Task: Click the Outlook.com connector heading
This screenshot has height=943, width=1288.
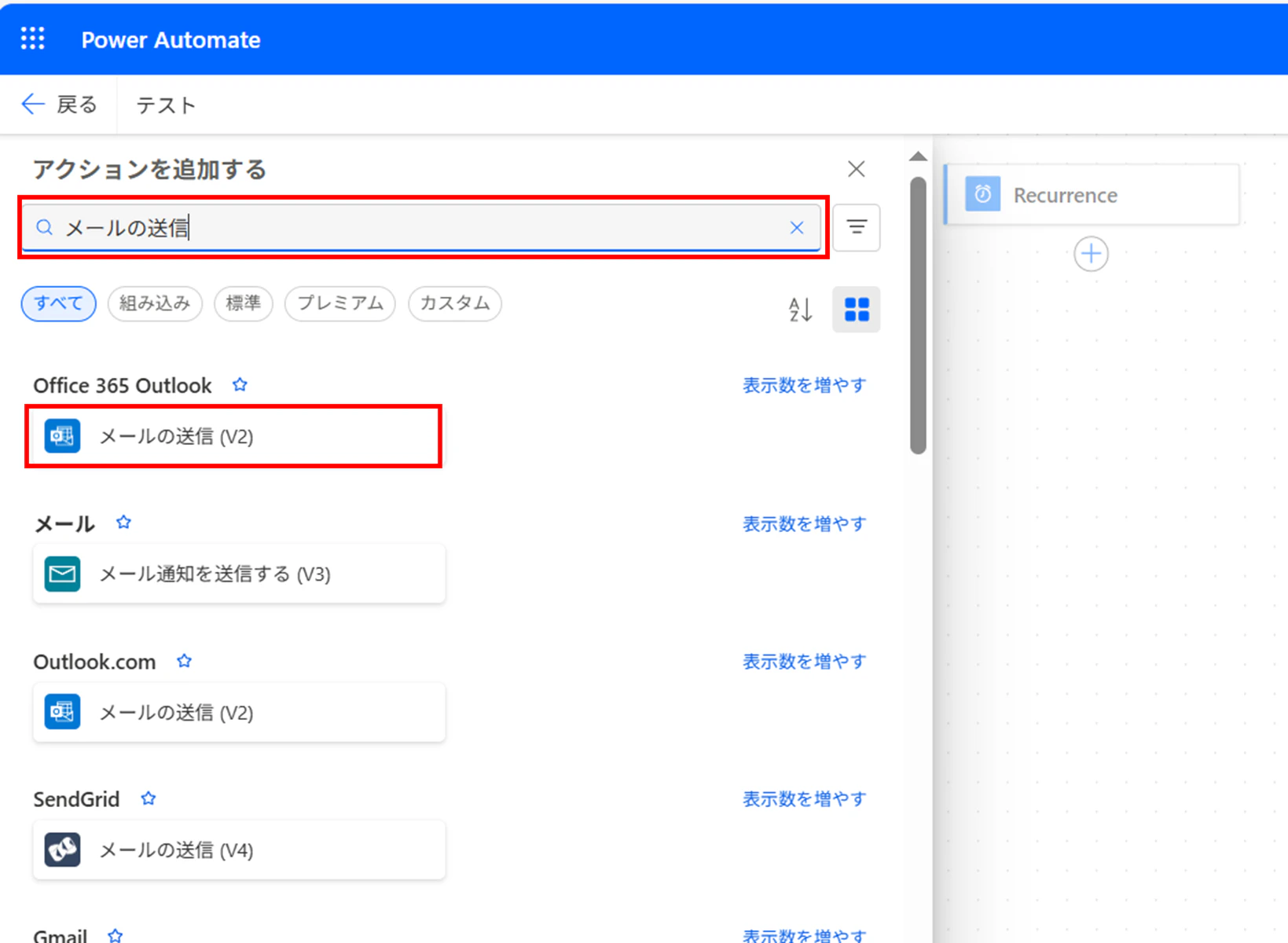Action: (94, 662)
